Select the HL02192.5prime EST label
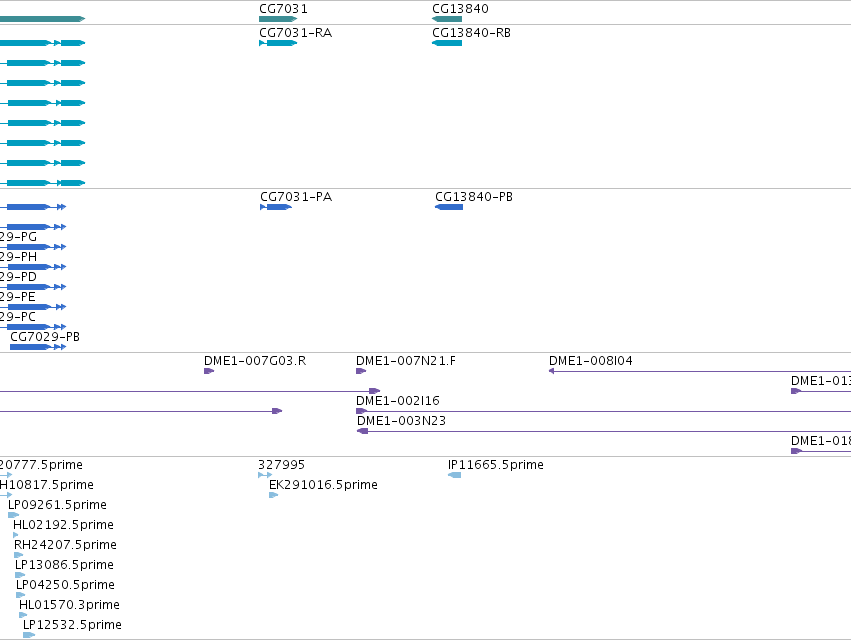This screenshot has width=851, height=640. tap(63, 525)
